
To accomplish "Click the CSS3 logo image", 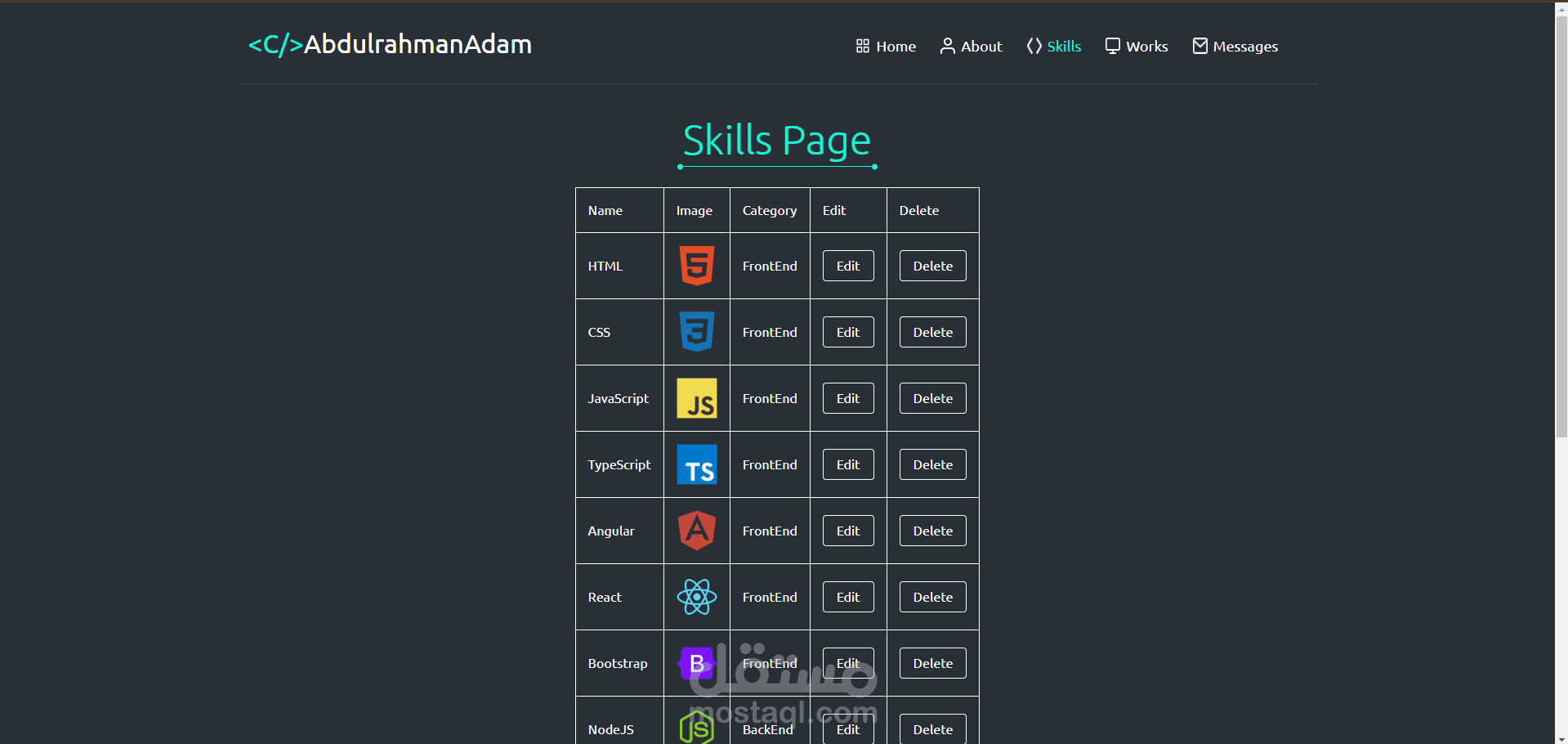I will 697,332.
